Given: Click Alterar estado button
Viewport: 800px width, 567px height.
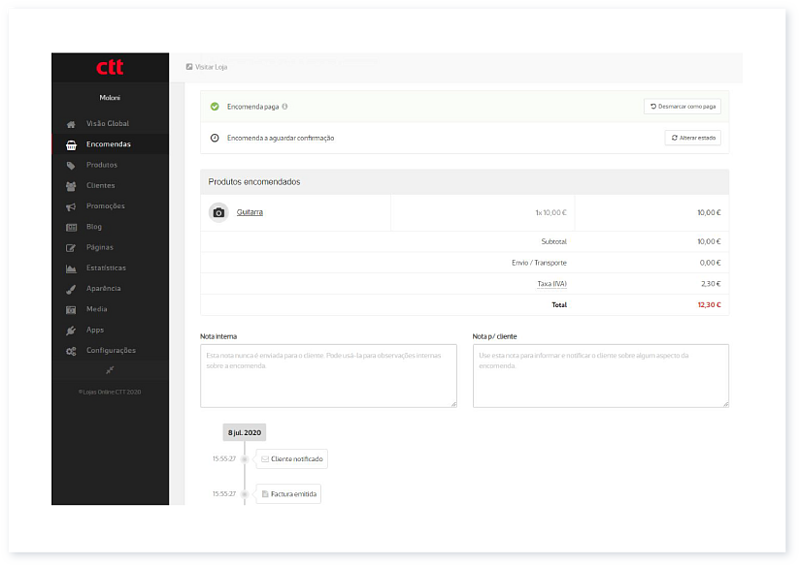Looking at the screenshot, I should coord(692,138).
